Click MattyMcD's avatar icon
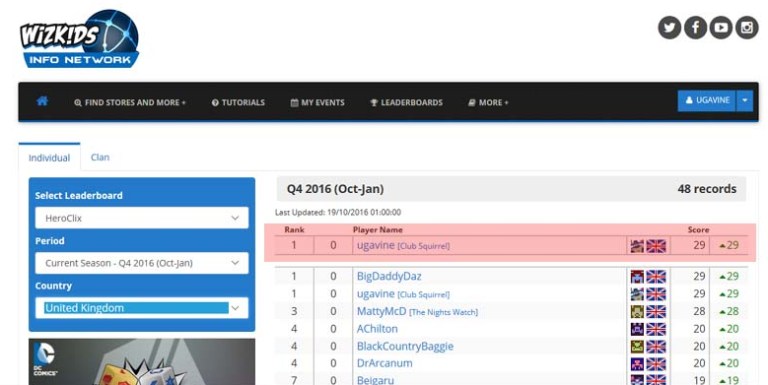 pyautogui.click(x=637, y=311)
